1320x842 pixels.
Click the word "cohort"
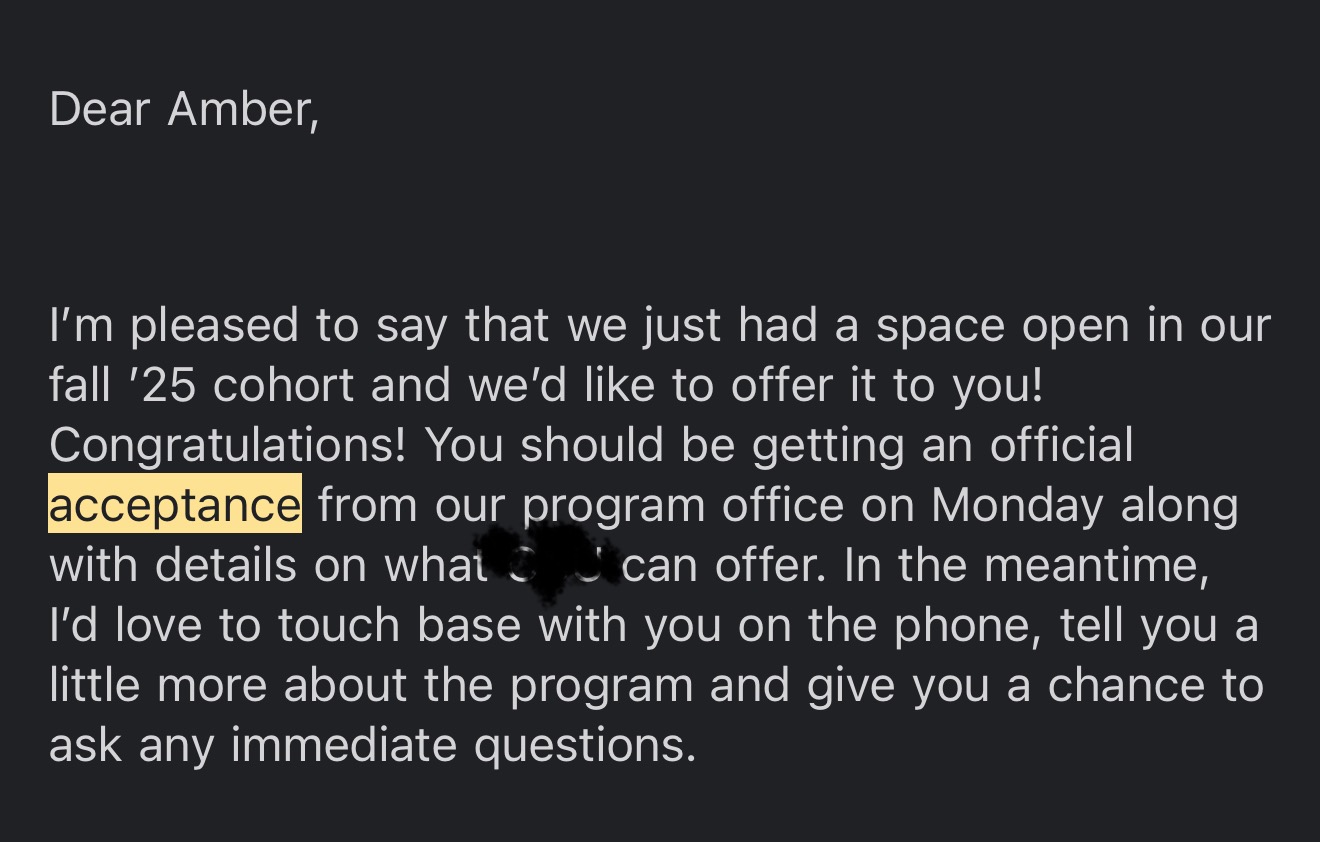pos(283,386)
